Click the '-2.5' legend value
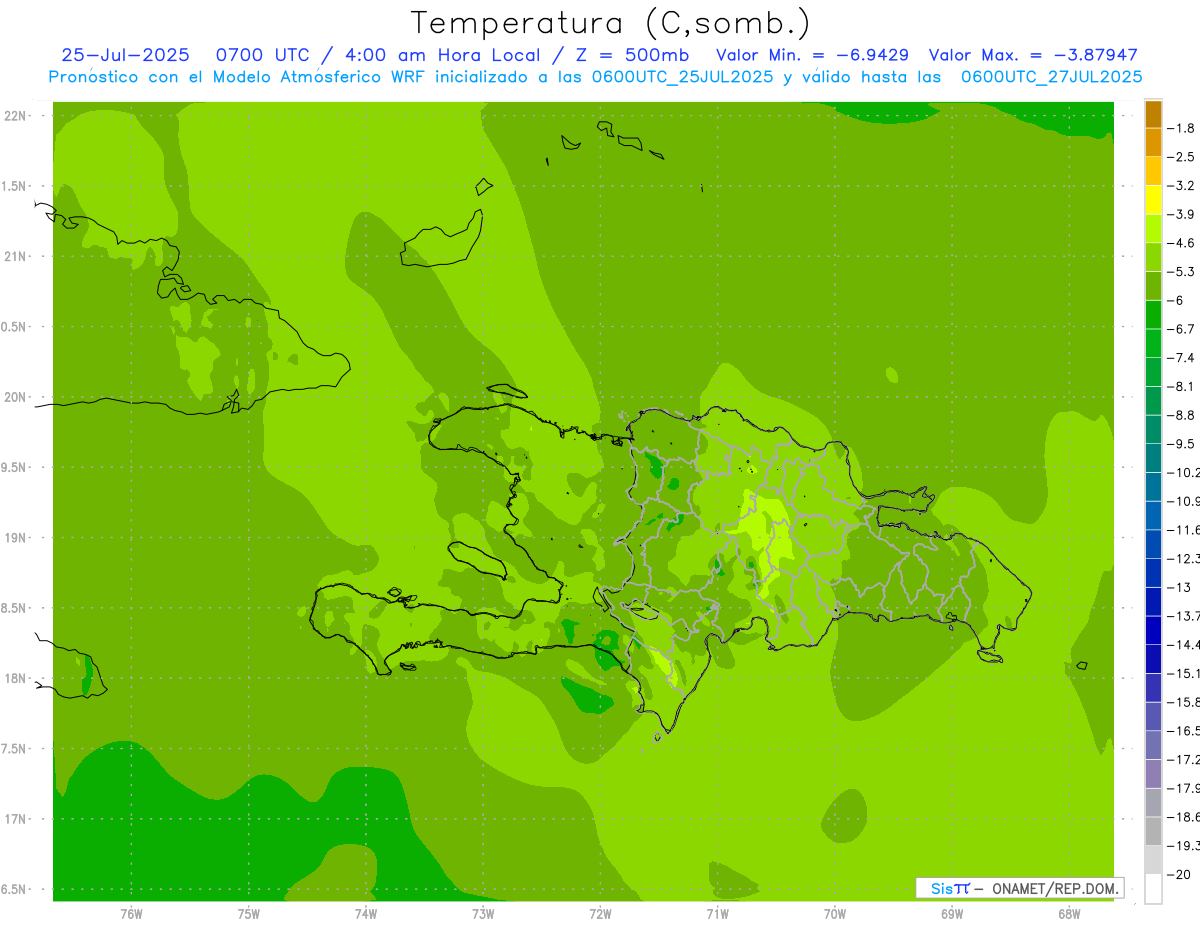Screen dimensions: 1200x927 pos(1181,157)
